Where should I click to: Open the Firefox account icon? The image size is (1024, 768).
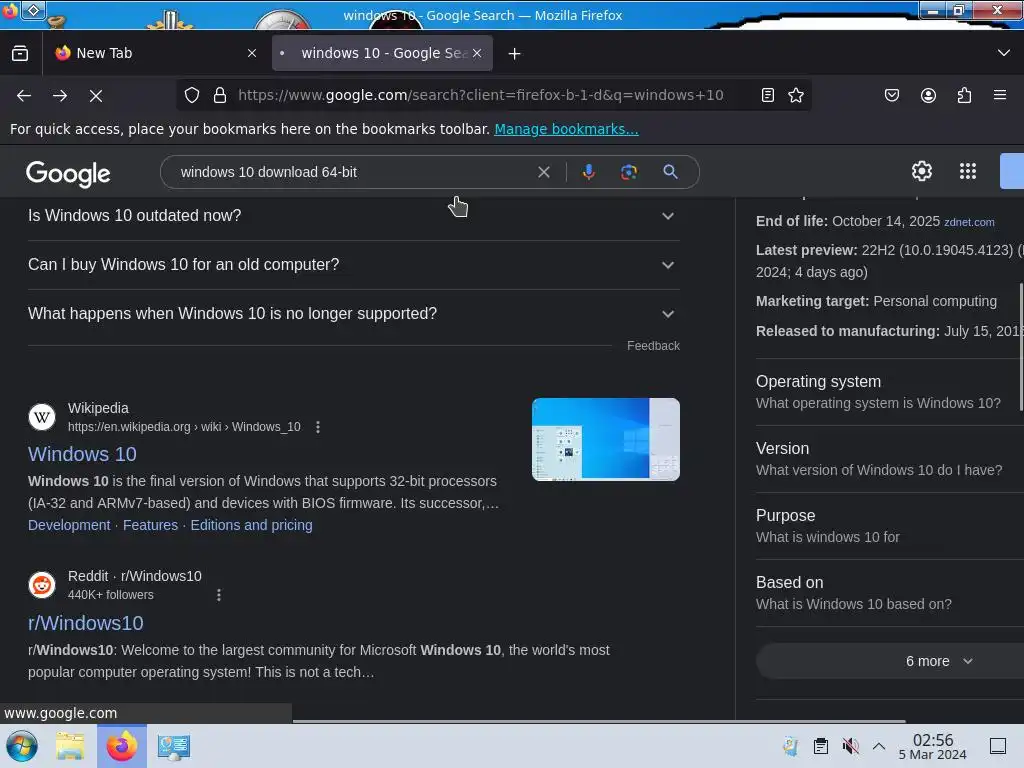[928, 95]
